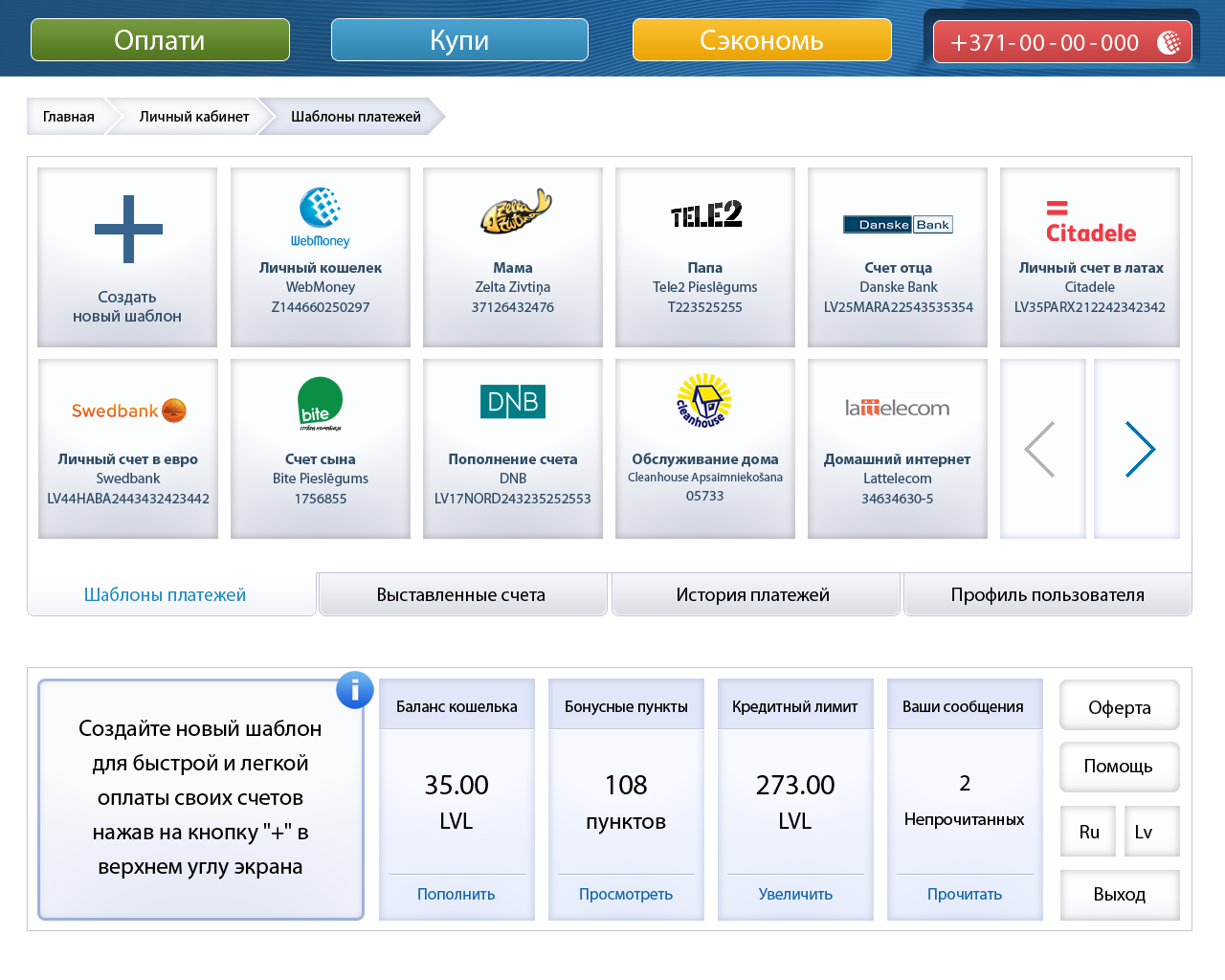
Task: Open the Tele2 logo template
Action: point(706,214)
